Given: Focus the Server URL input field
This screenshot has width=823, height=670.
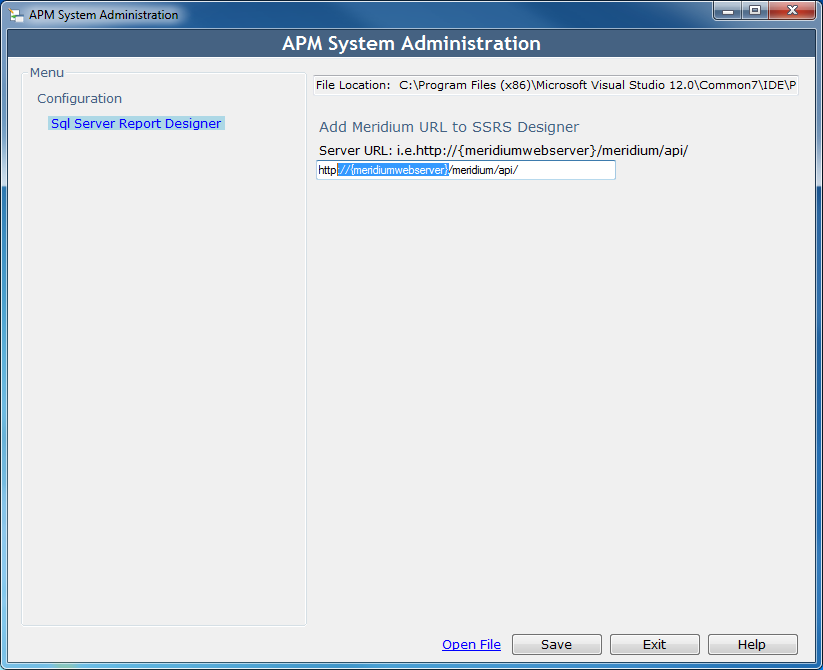Looking at the screenshot, I should pyautogui.click(x=466, y=170).
